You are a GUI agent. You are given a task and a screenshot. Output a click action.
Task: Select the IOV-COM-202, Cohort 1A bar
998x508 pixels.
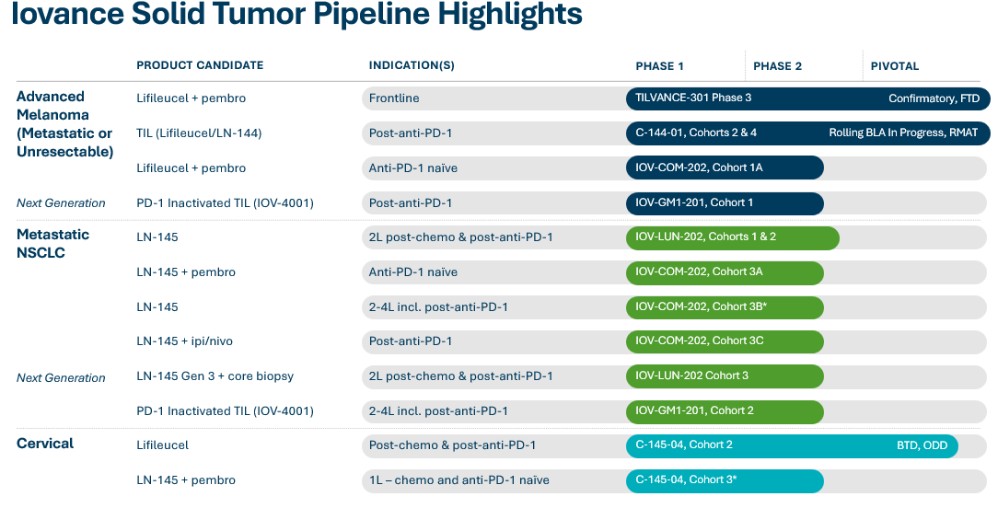coord(724,168)
